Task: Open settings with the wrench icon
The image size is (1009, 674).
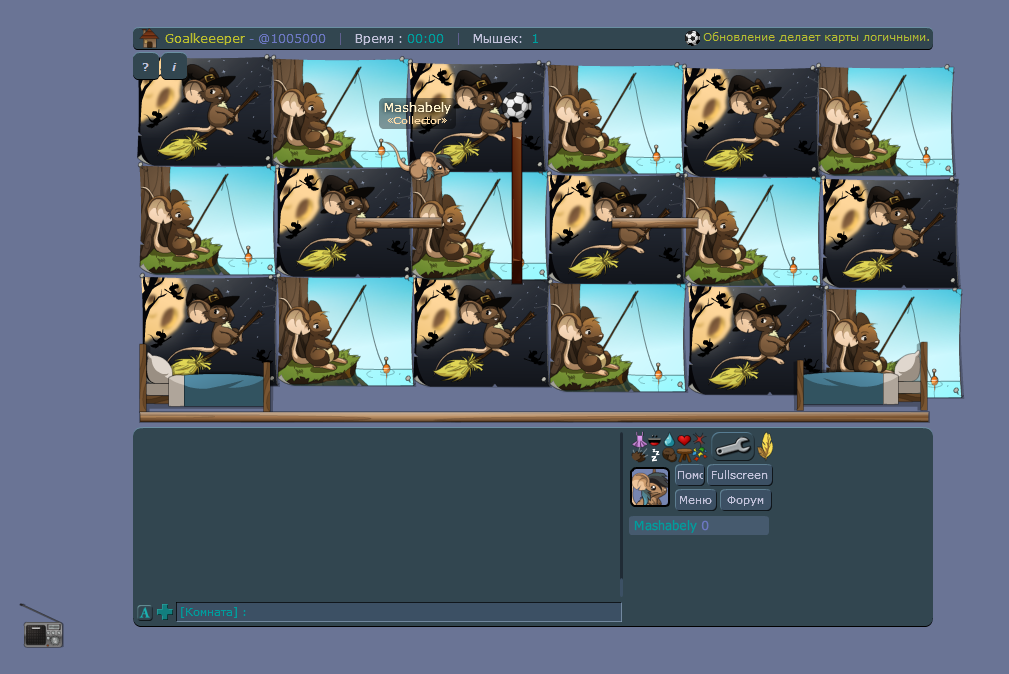Action: click(733, 446)
